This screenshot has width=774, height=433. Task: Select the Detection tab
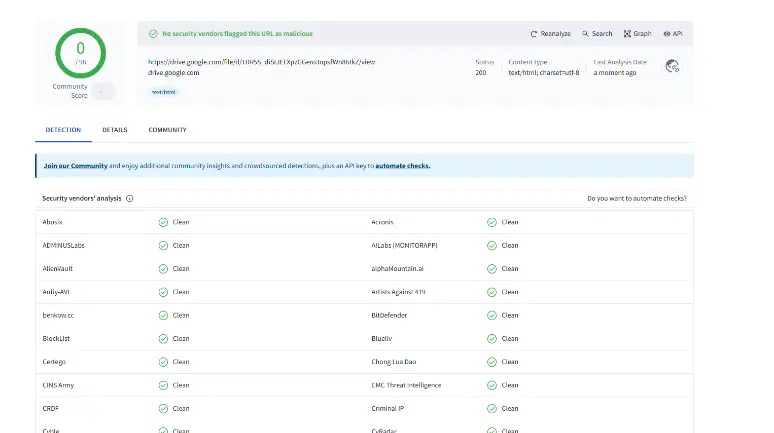pos(63,130)
